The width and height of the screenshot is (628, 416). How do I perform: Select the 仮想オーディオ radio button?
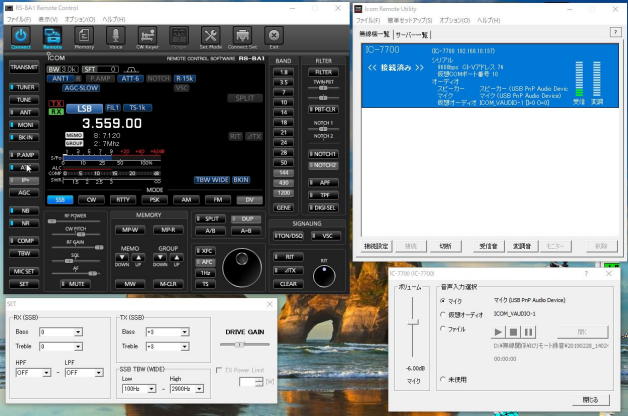(444, 313)
